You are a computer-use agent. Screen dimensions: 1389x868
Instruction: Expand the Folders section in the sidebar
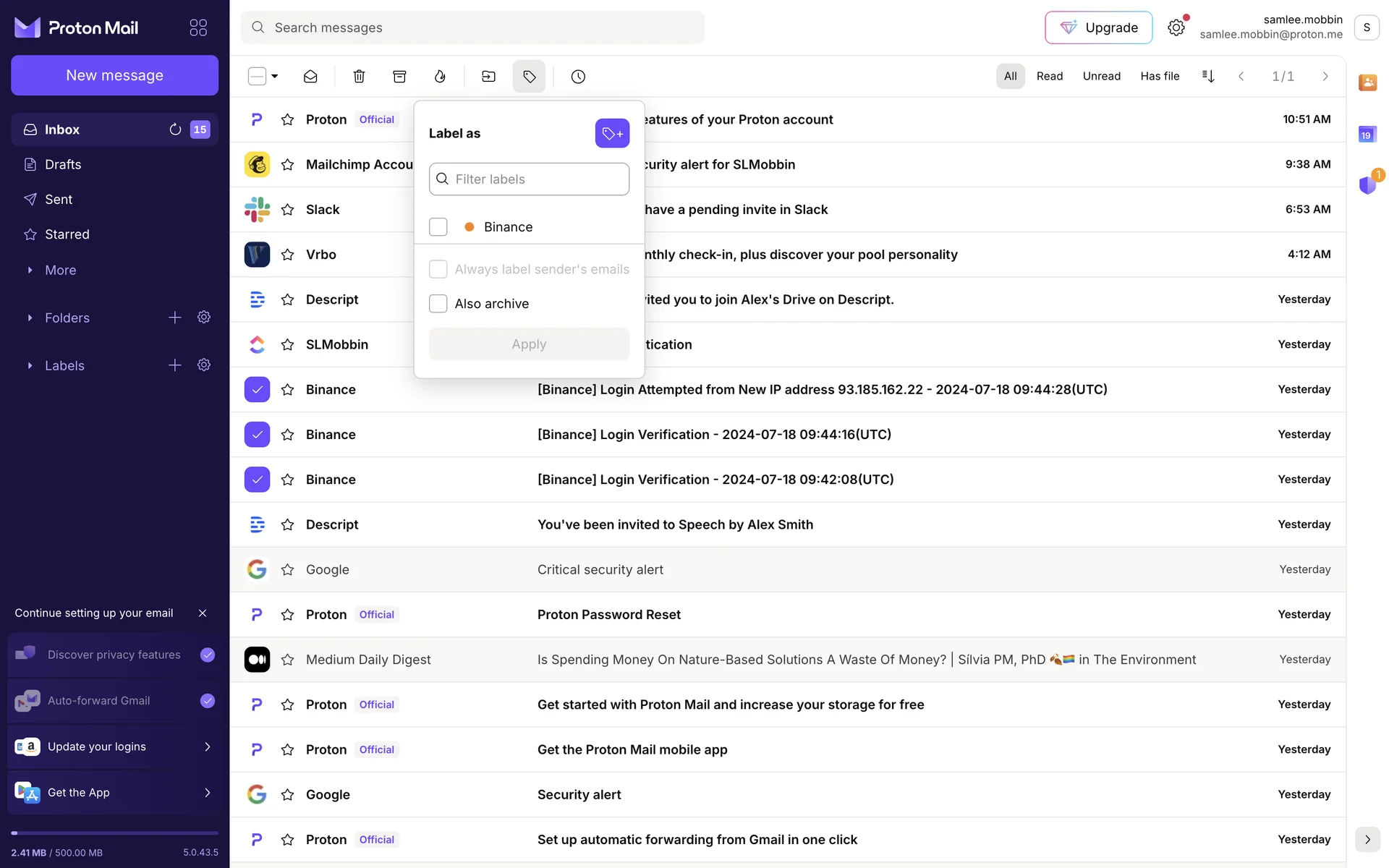[x=30, y=318]
